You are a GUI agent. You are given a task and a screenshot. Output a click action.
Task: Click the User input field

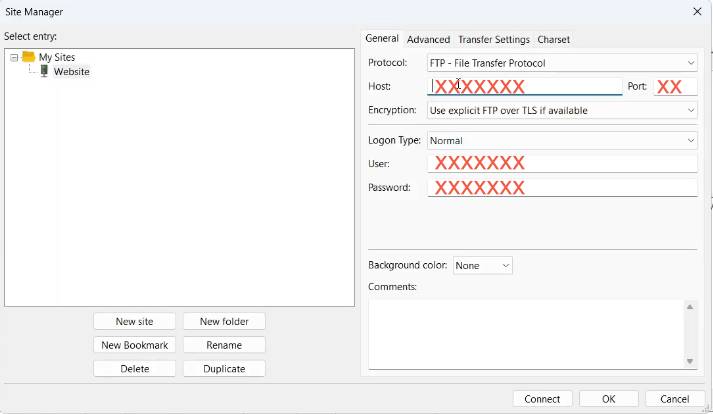point(562,163)
